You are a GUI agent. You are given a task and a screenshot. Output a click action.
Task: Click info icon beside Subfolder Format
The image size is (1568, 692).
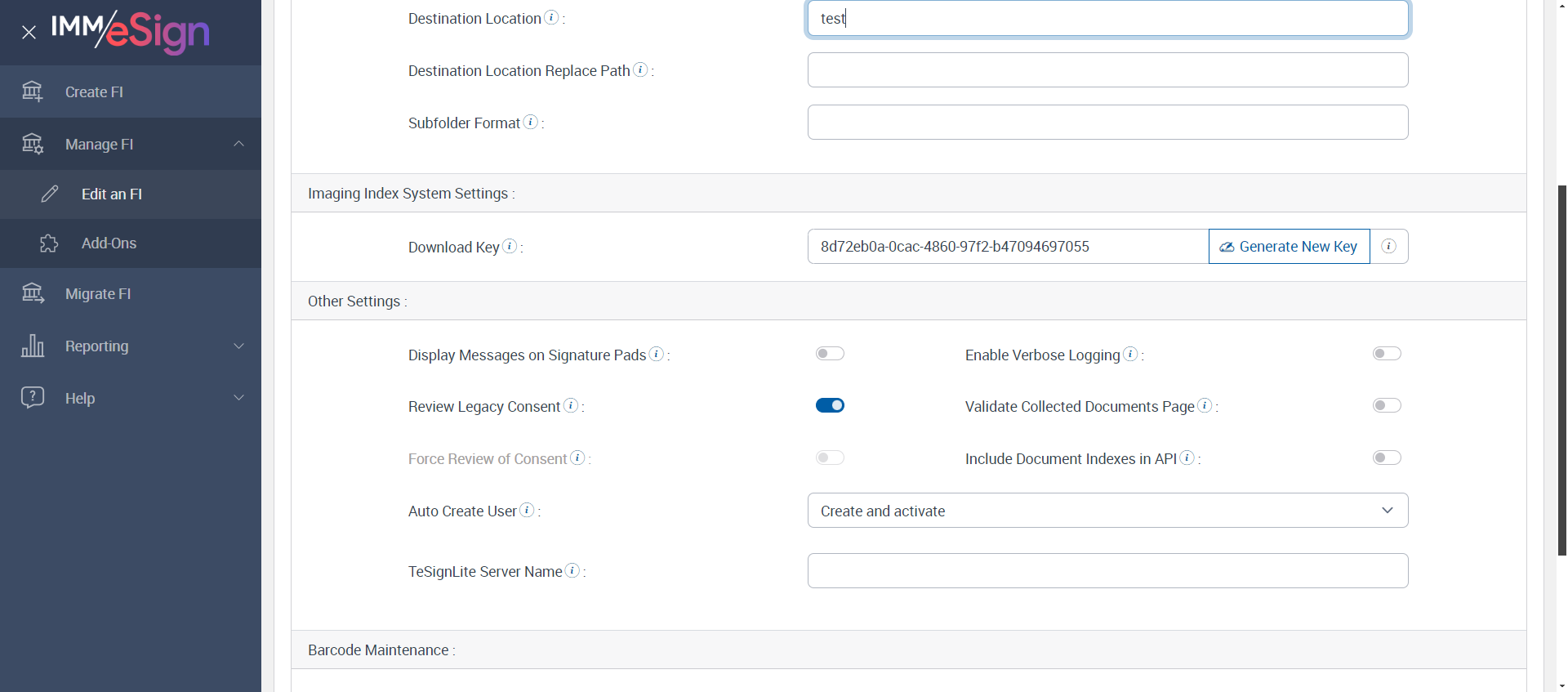tap(531, 122)
